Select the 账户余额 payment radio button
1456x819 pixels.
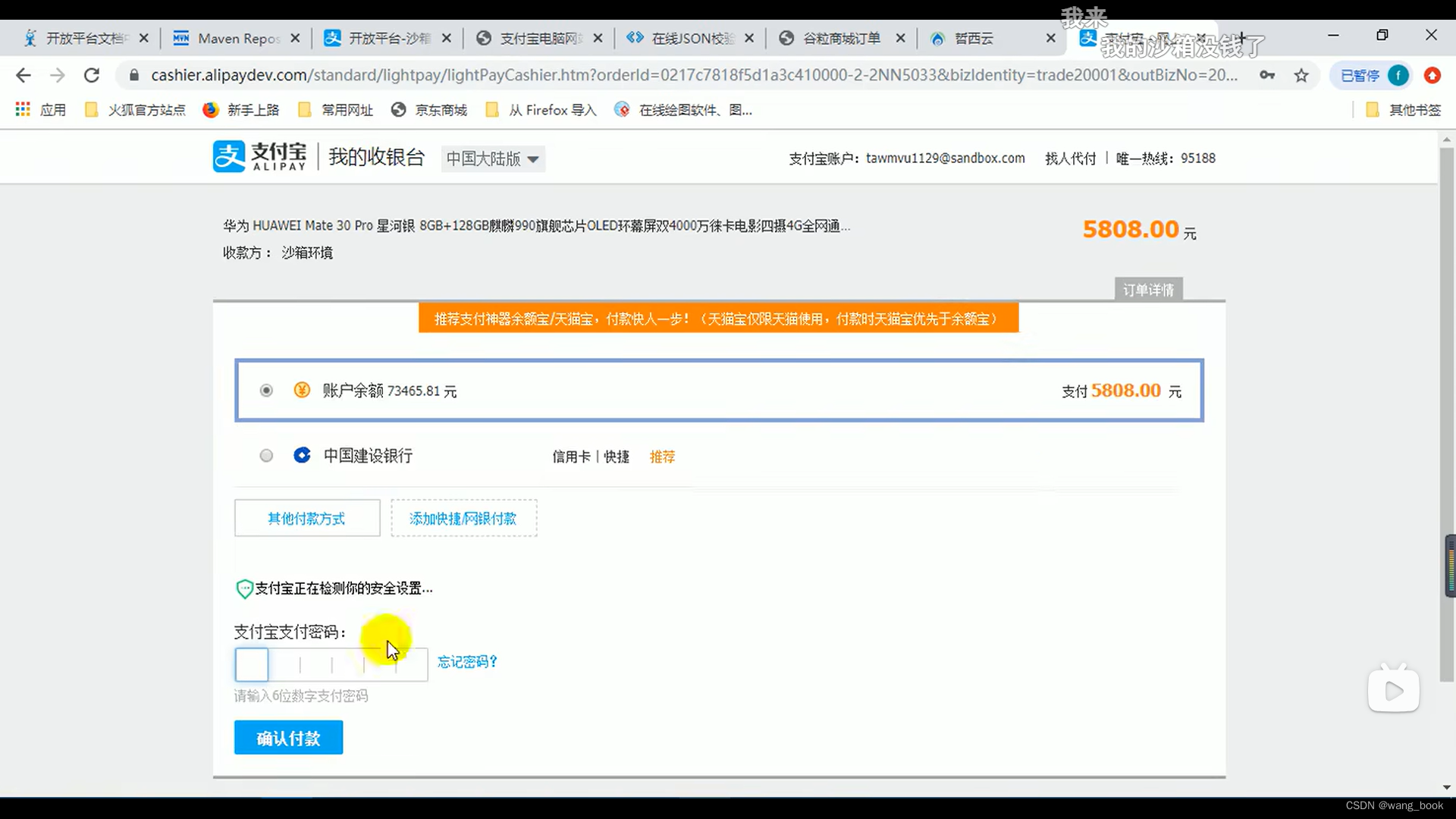(x=266, y=391)
